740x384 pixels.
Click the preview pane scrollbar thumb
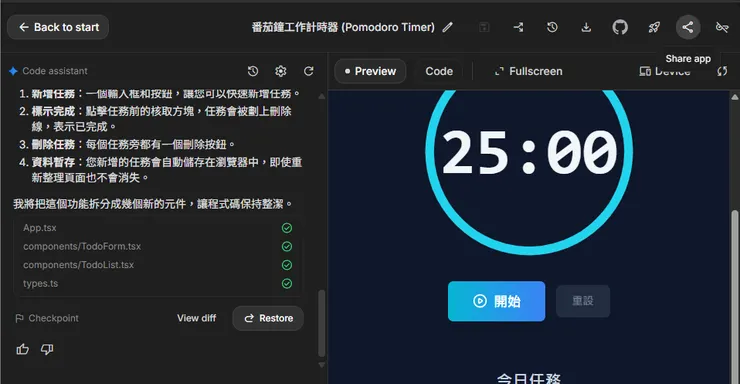point(735,297)
